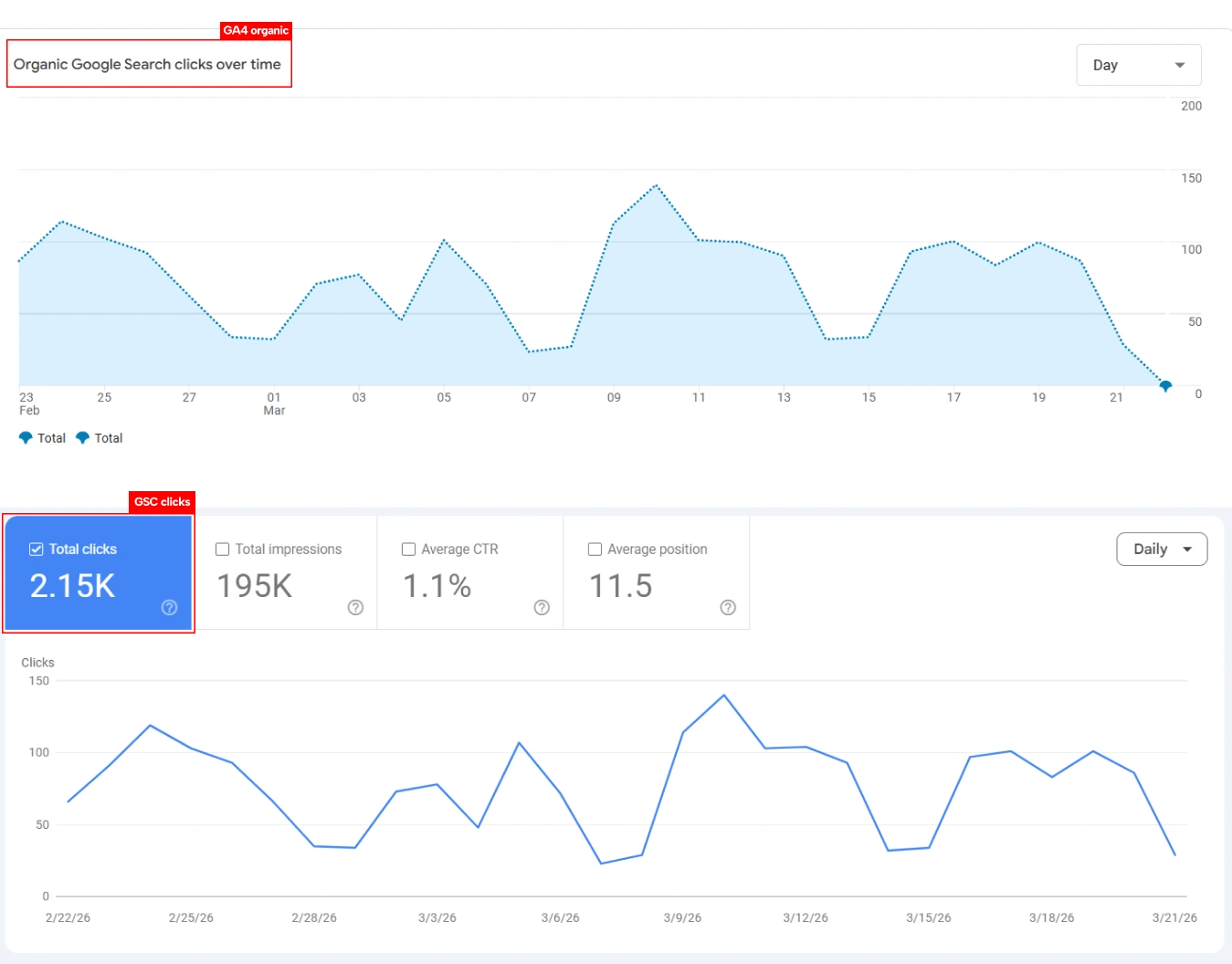The height and width of the screenshot is (964, 1232).
Task: Check the Average CTR metric box
Action: tap(408, 549)
